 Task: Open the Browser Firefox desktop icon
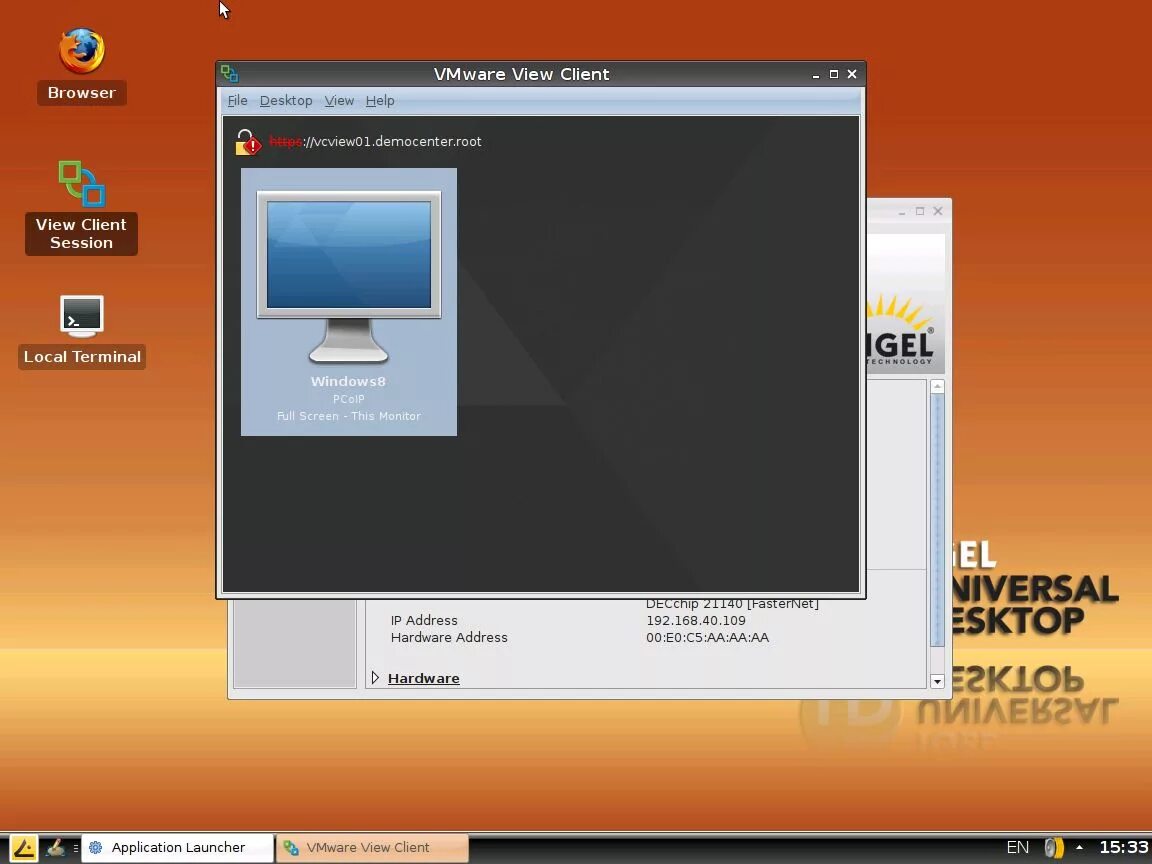pyautogui.click(x=82, y=51)
